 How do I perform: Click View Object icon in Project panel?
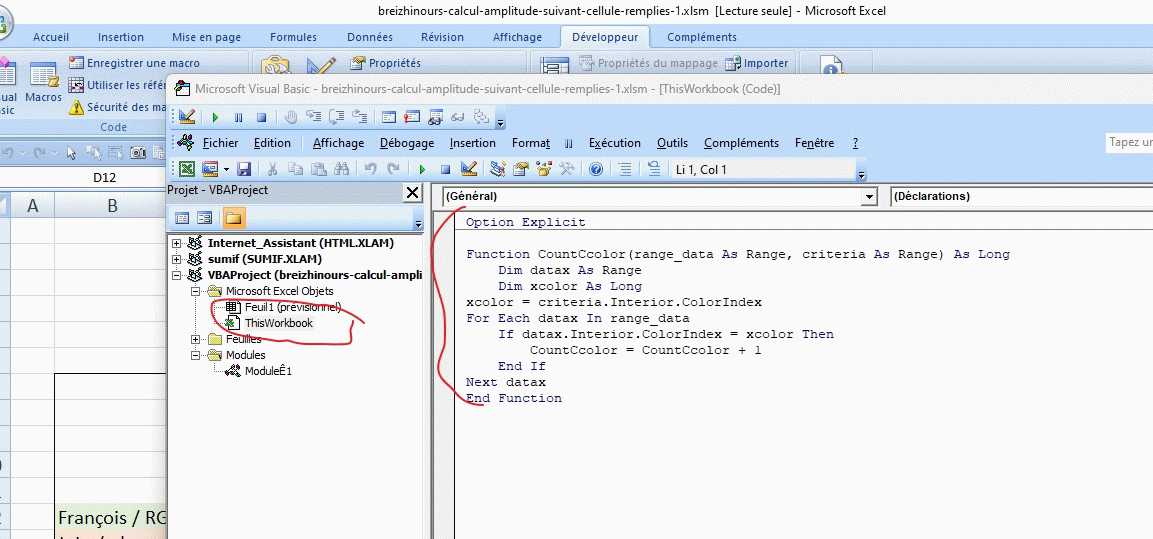click(x=205, y=218)
